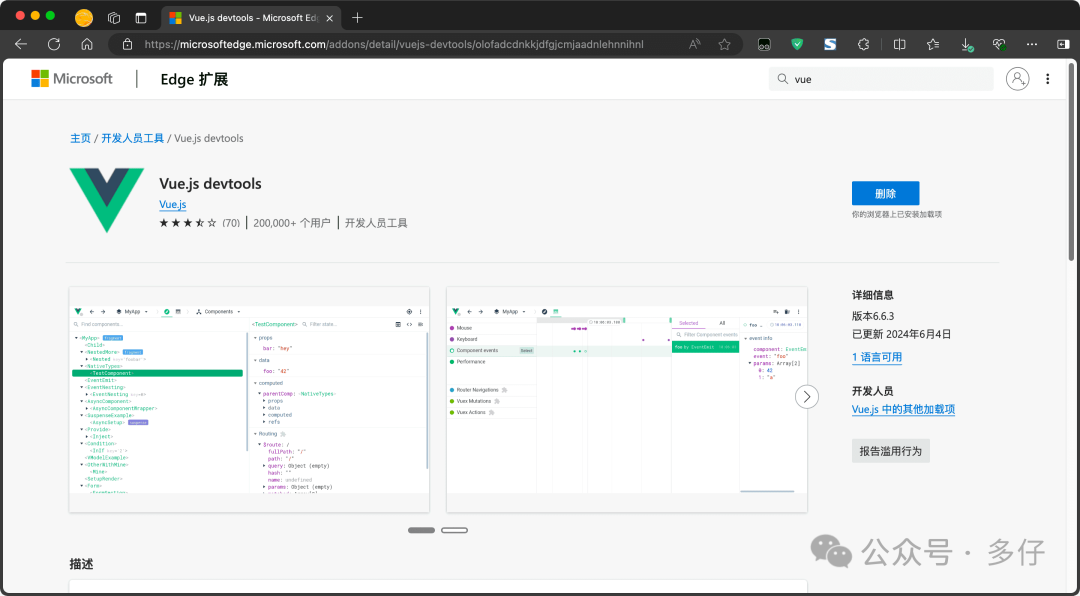1080x596 pixels.
Task: Open the 1 语言可用 link
Action: point(877,357)
